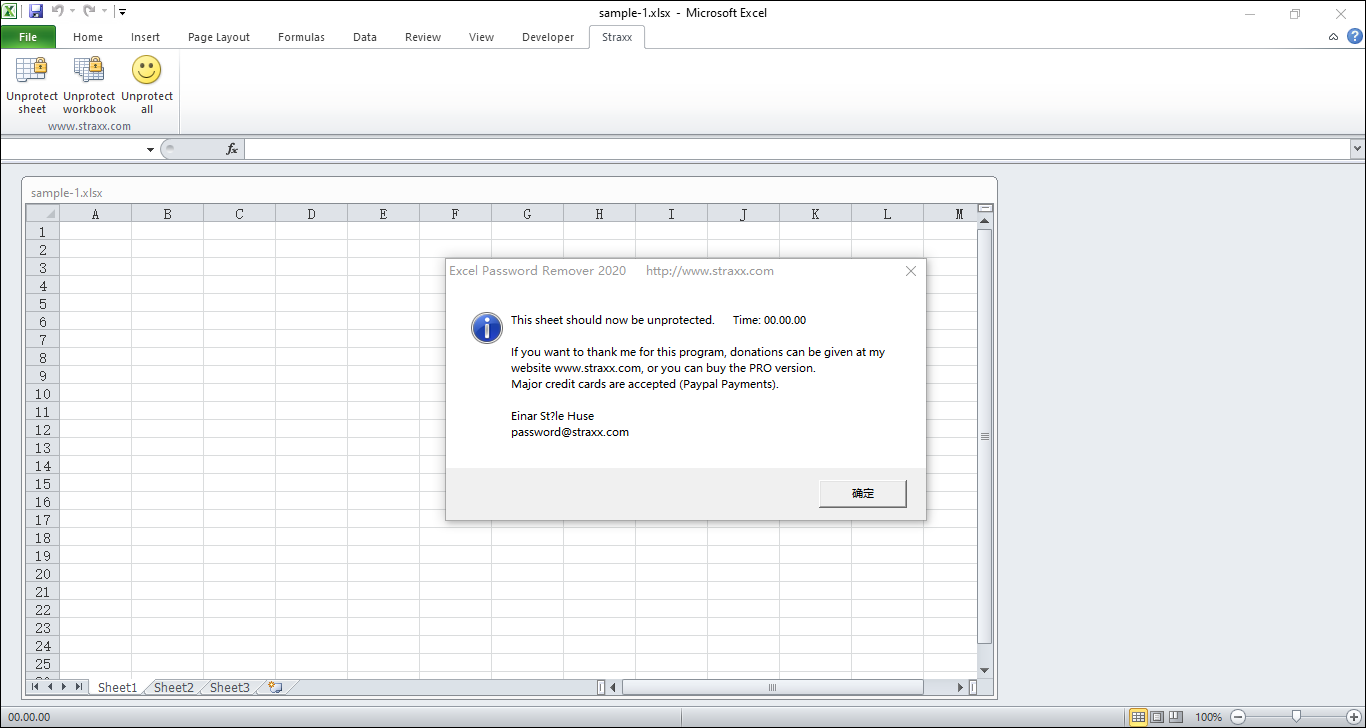
Task: Open Customize Quick Access Toolbar dropdown
Action: (x=122, y=12)
